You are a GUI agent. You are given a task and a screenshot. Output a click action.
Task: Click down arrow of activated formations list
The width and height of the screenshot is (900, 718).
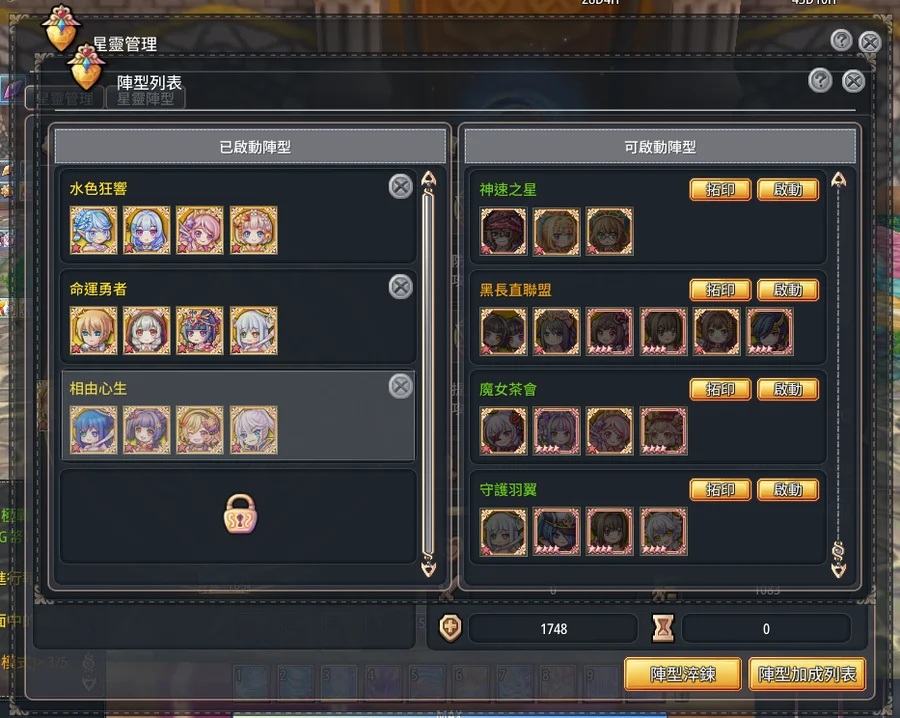pyautogui.click(x=429, y=568)
